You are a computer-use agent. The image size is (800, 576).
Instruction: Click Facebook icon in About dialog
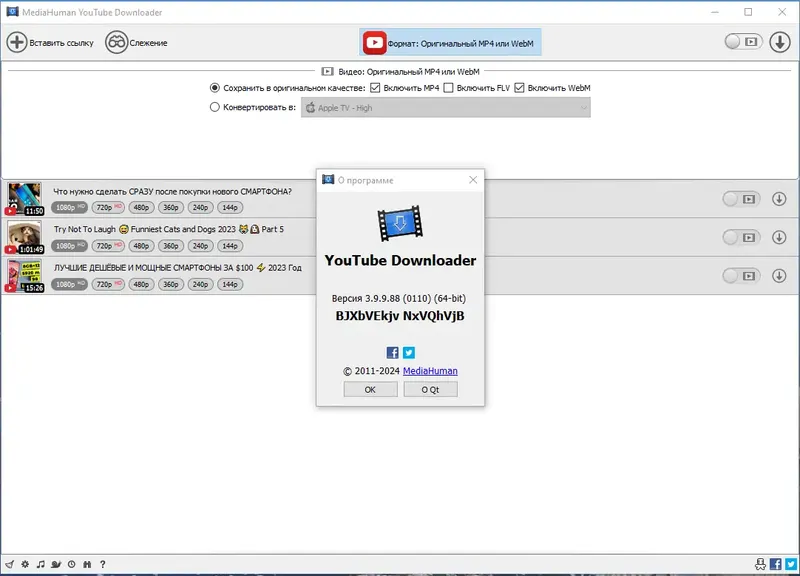pyautogui.click(x=392, y=353)
